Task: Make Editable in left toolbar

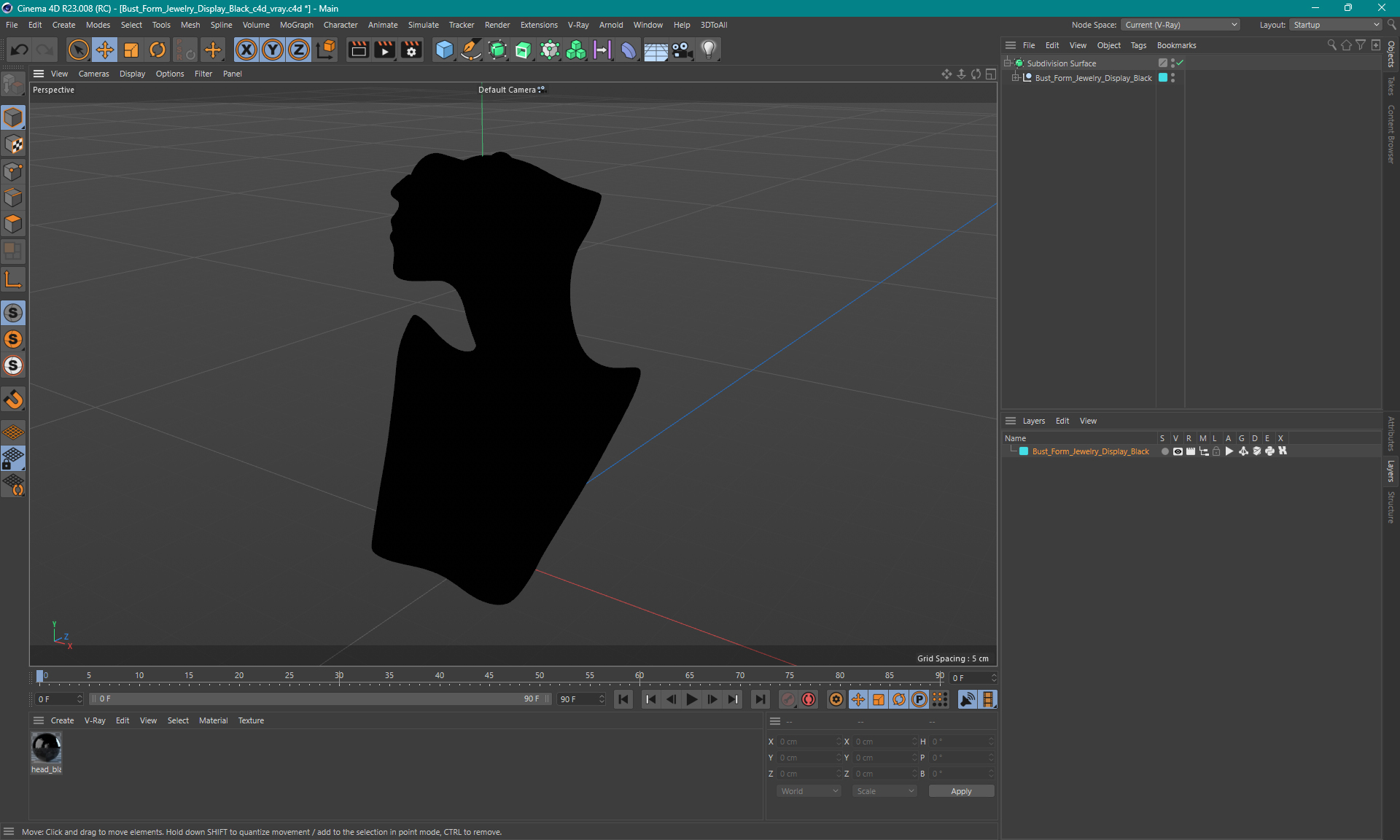Action: 13,85
